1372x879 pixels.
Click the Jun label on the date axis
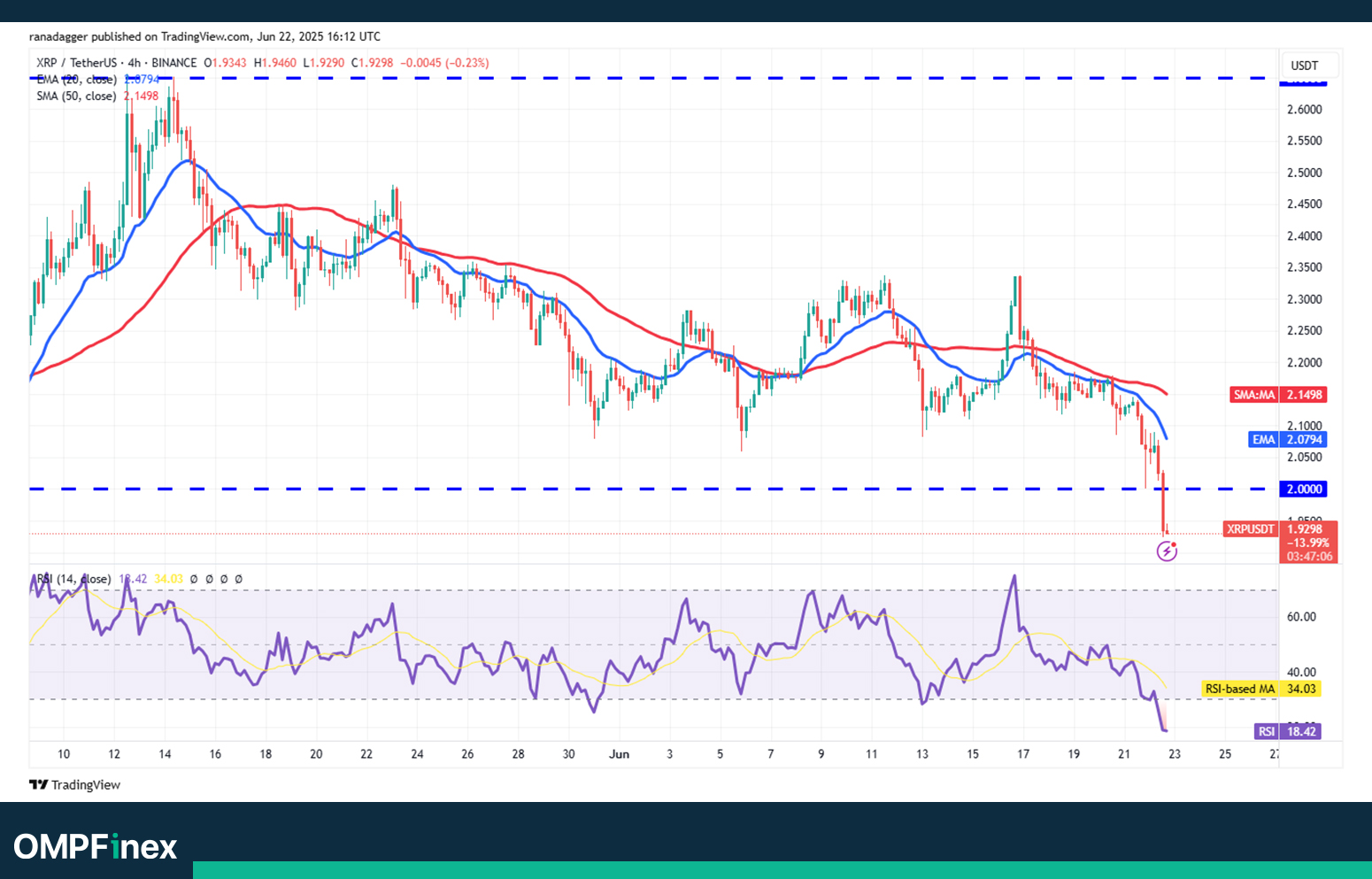[x=619, y=754]
